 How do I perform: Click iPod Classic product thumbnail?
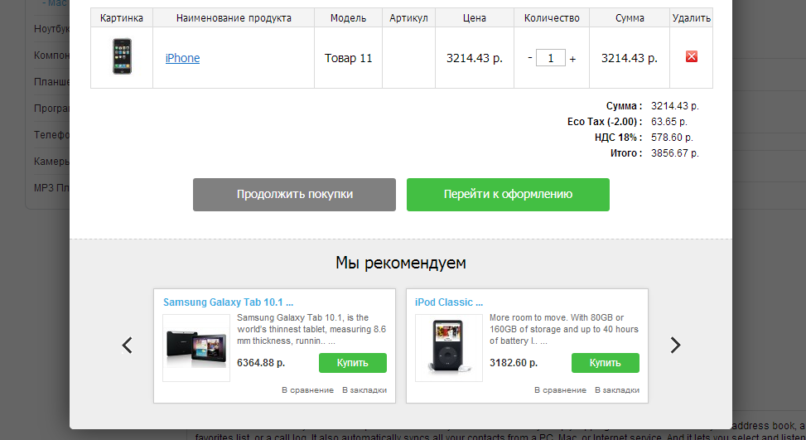point(449,348)
